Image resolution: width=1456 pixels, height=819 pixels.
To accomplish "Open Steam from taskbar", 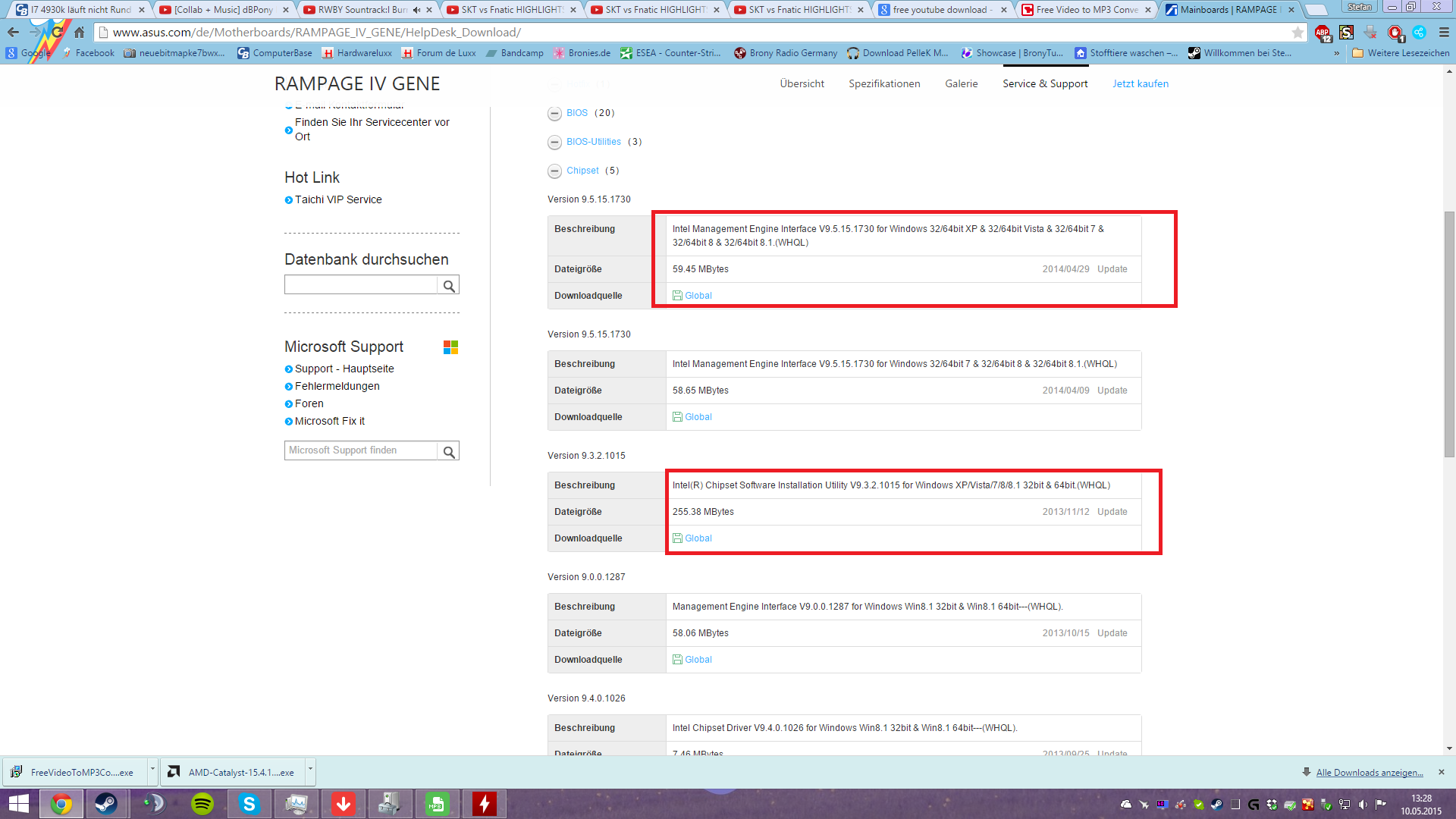I will (x=106, y=804).
